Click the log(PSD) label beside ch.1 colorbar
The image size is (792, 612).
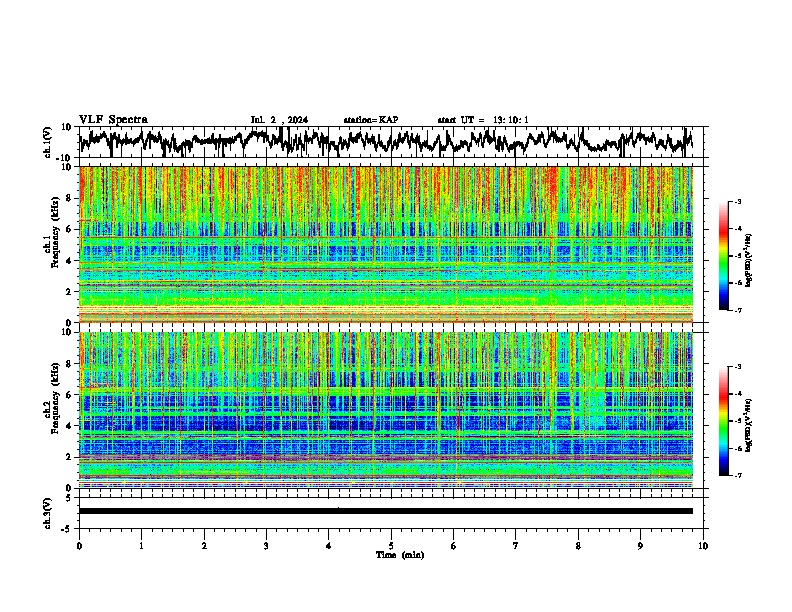tap(749, 260)
